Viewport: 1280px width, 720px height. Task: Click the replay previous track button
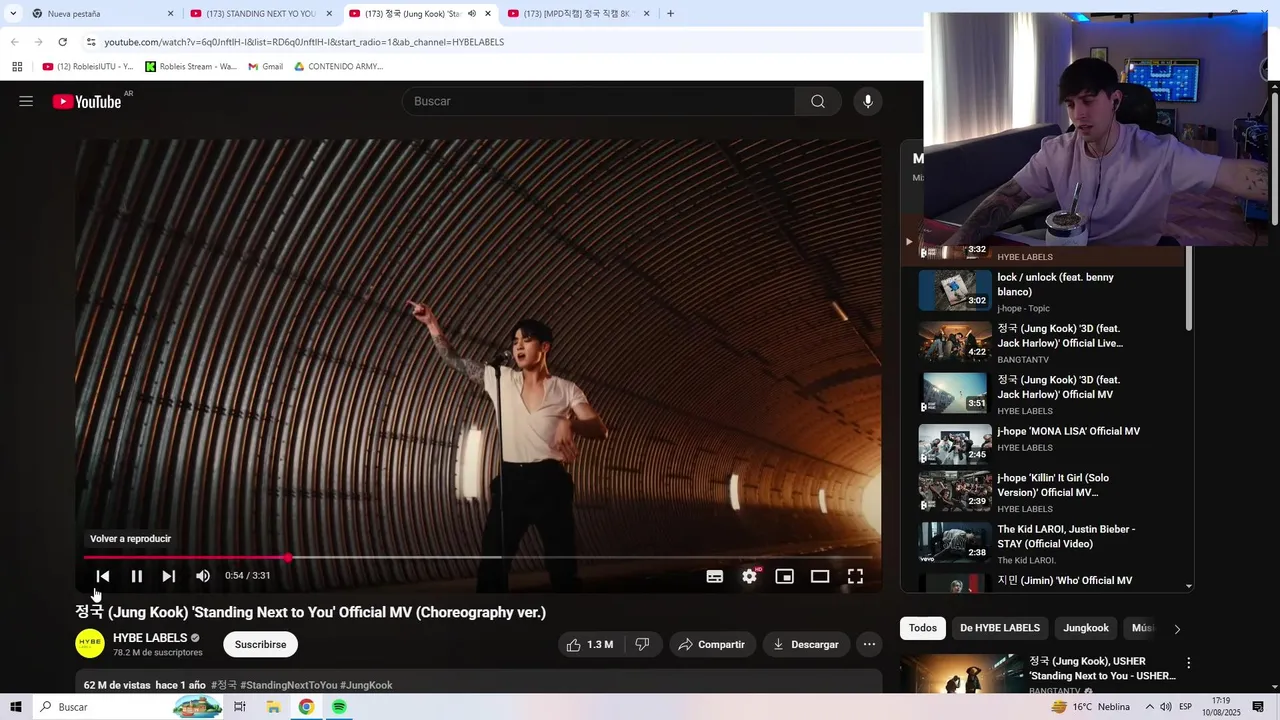point(102,576)
